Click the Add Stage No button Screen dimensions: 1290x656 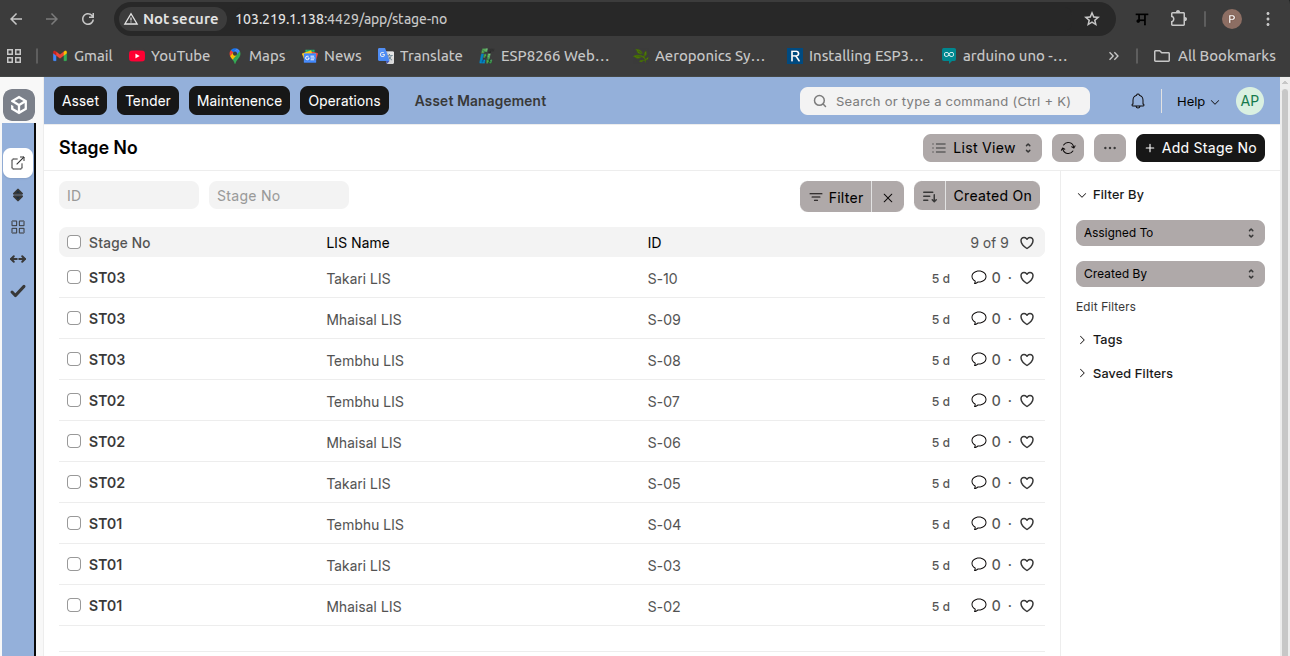1200,148
